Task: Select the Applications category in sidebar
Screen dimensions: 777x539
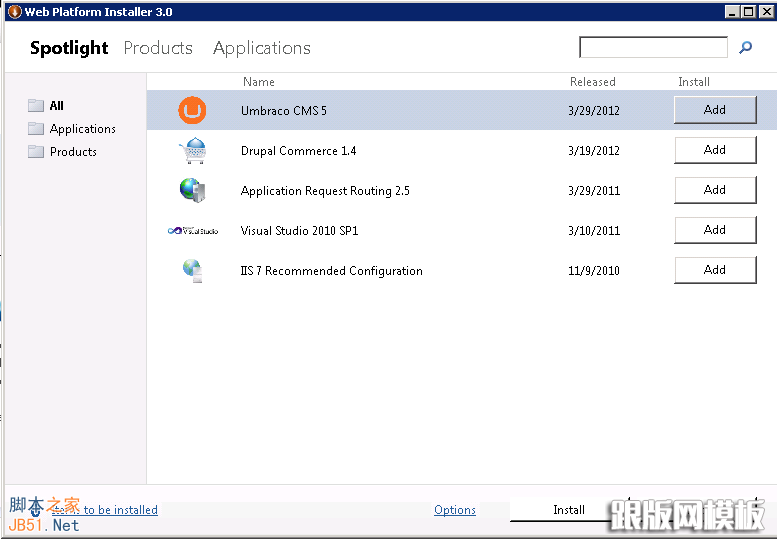Action: tap(83, 129)
